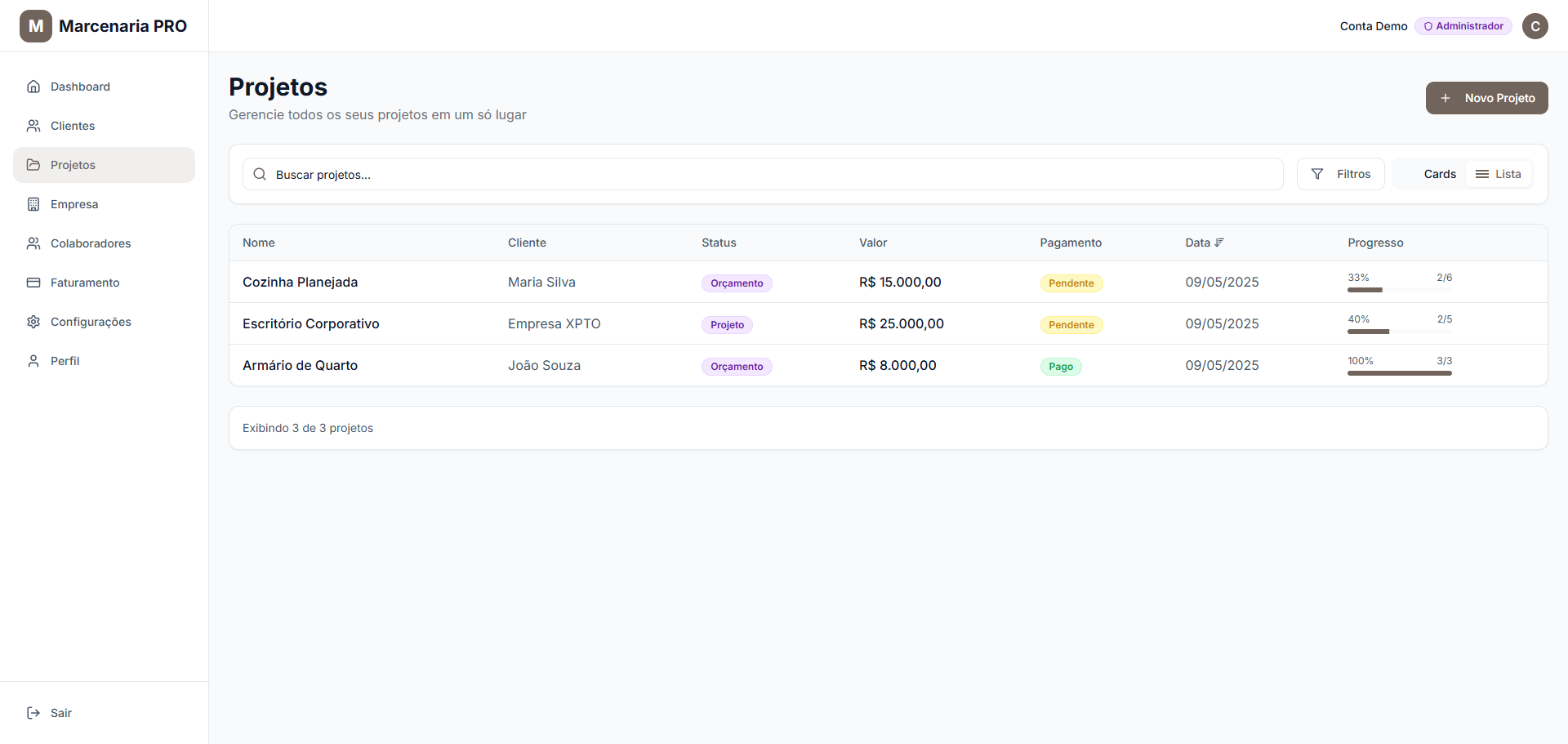1568x744 pixels.
Task: Click the date in Escritório Corporativo row
Action: (1222, 323)
